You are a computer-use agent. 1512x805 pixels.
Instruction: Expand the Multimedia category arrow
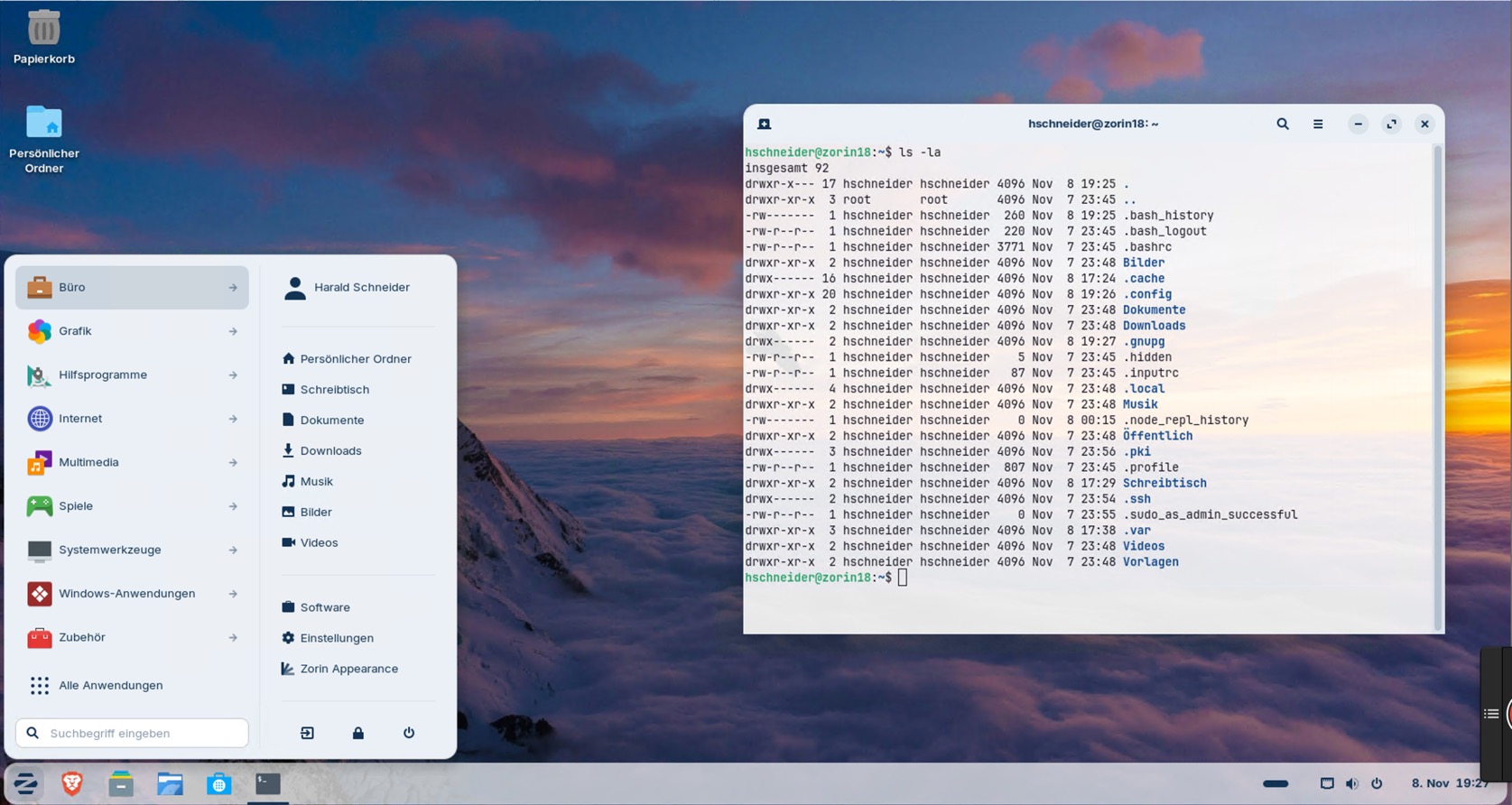point(233,463)
